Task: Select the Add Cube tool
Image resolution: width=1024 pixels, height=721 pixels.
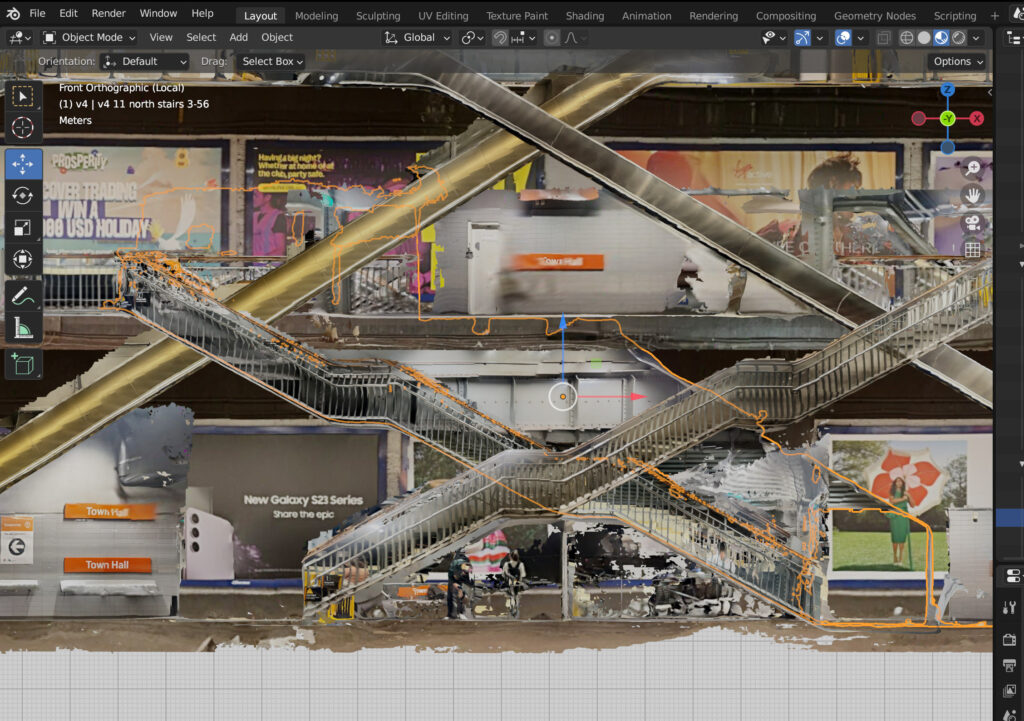Action: point(23,364)
